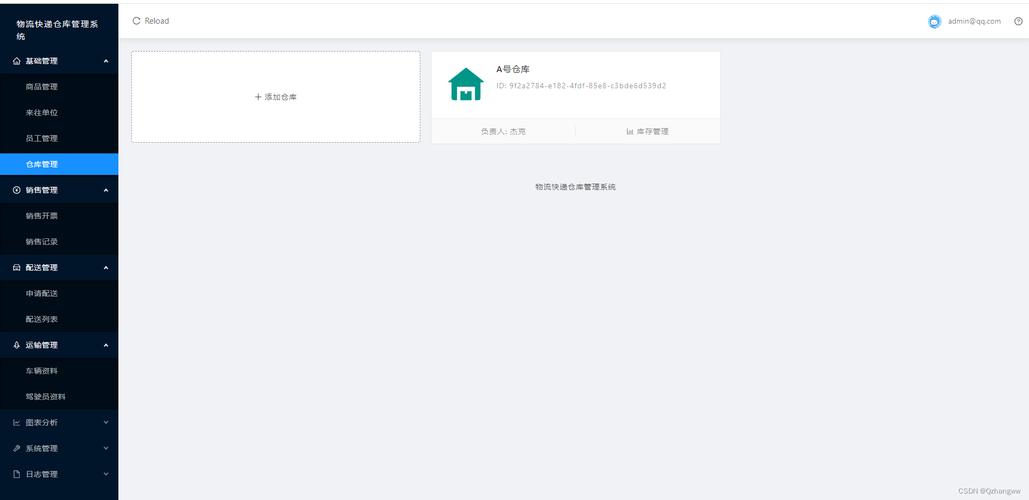Collapse the 基础管理 section chevron
Viewport: 1029px width, 500px height.
[x=106, y=61]
